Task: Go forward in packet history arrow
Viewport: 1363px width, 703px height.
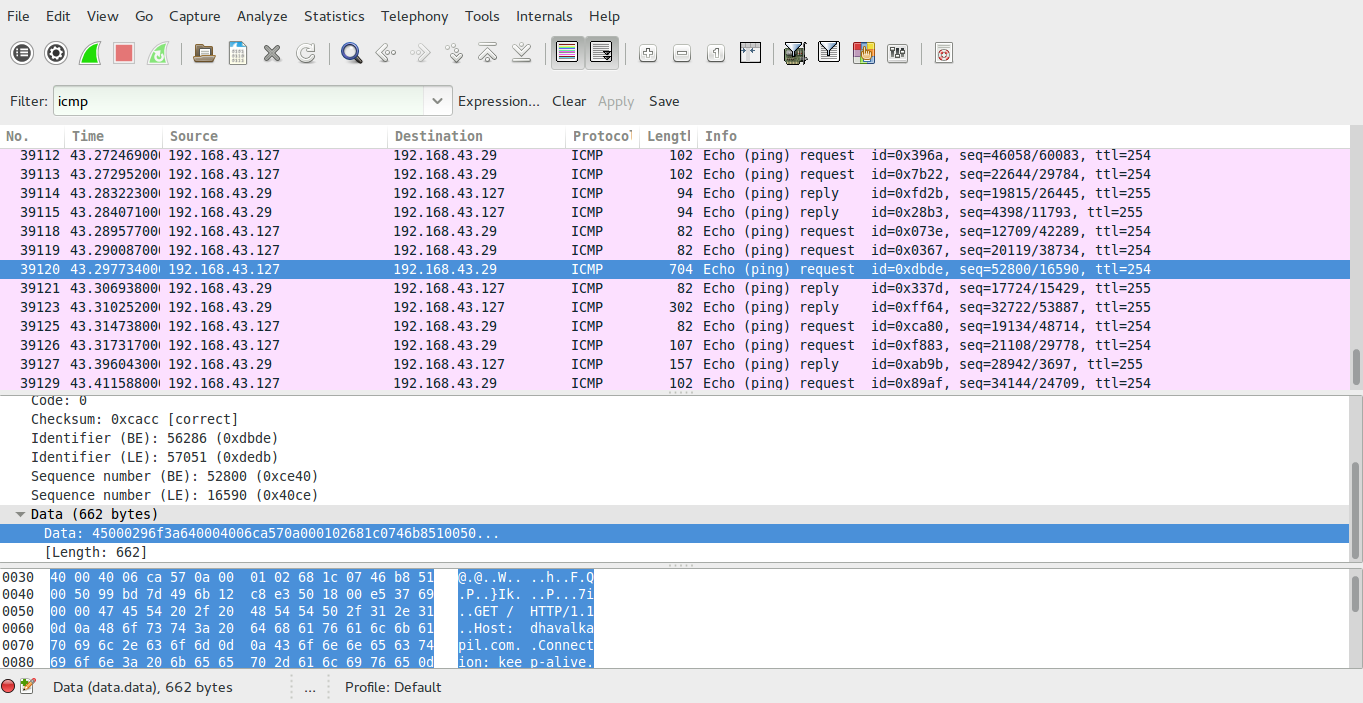Action: [420, 53]
